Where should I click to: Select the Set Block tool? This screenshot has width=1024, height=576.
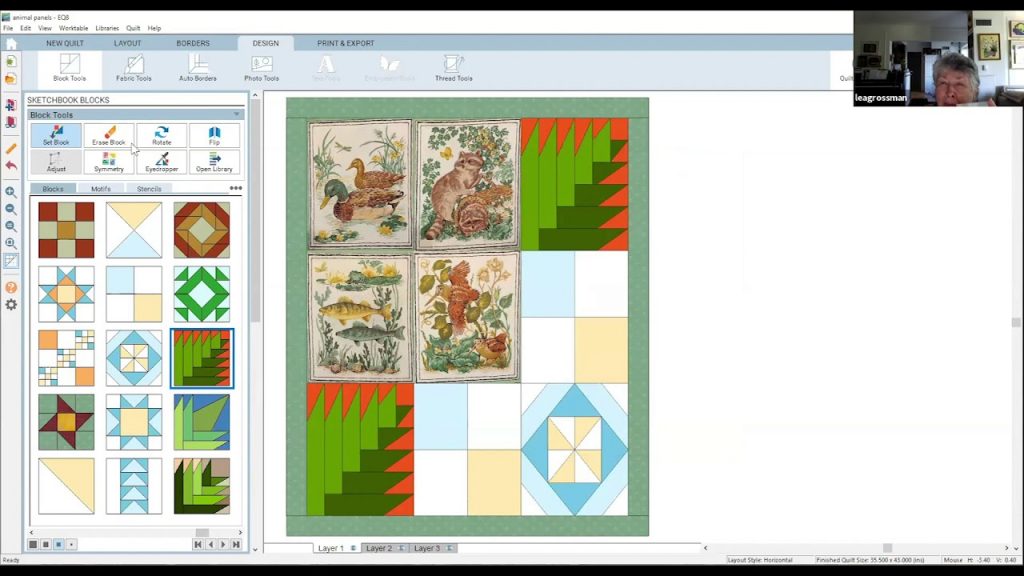56,136
